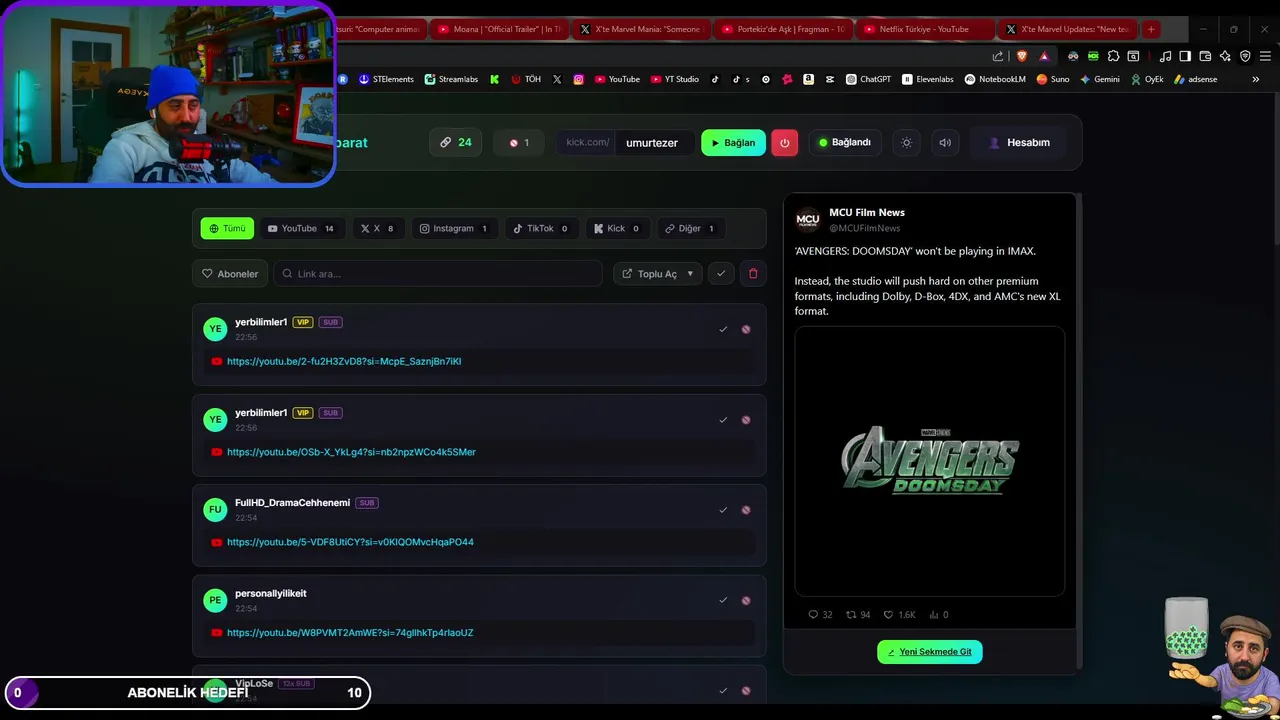The height and width of the screenshot is (720, 1280).
Task: Toggle the Aboneler subscribers filter
Action: coord(230,273)
